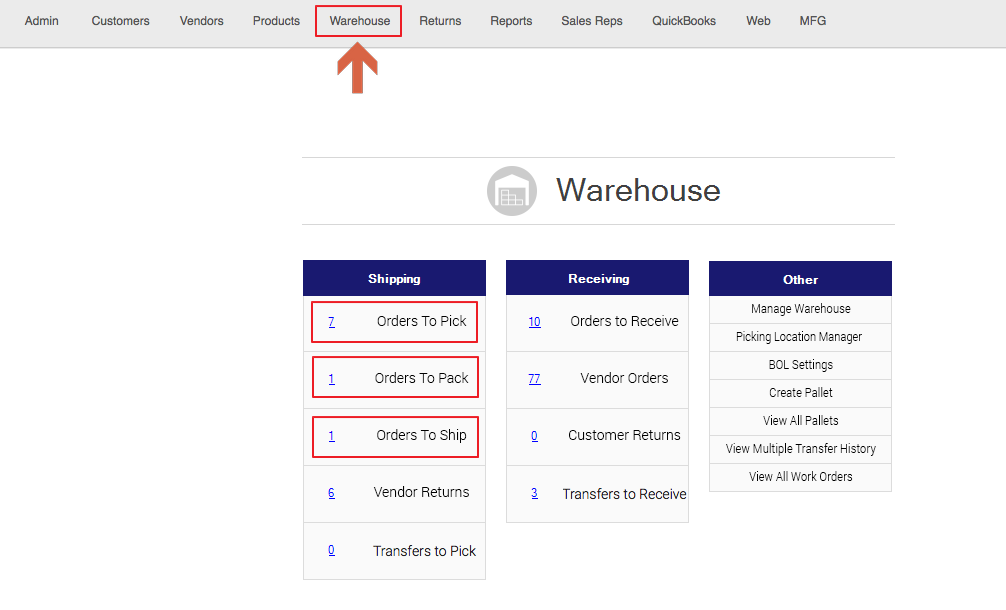1006x610 pixels.
Task: Open the 77 Vendor Orders count link
Action: tap(534, 379)
